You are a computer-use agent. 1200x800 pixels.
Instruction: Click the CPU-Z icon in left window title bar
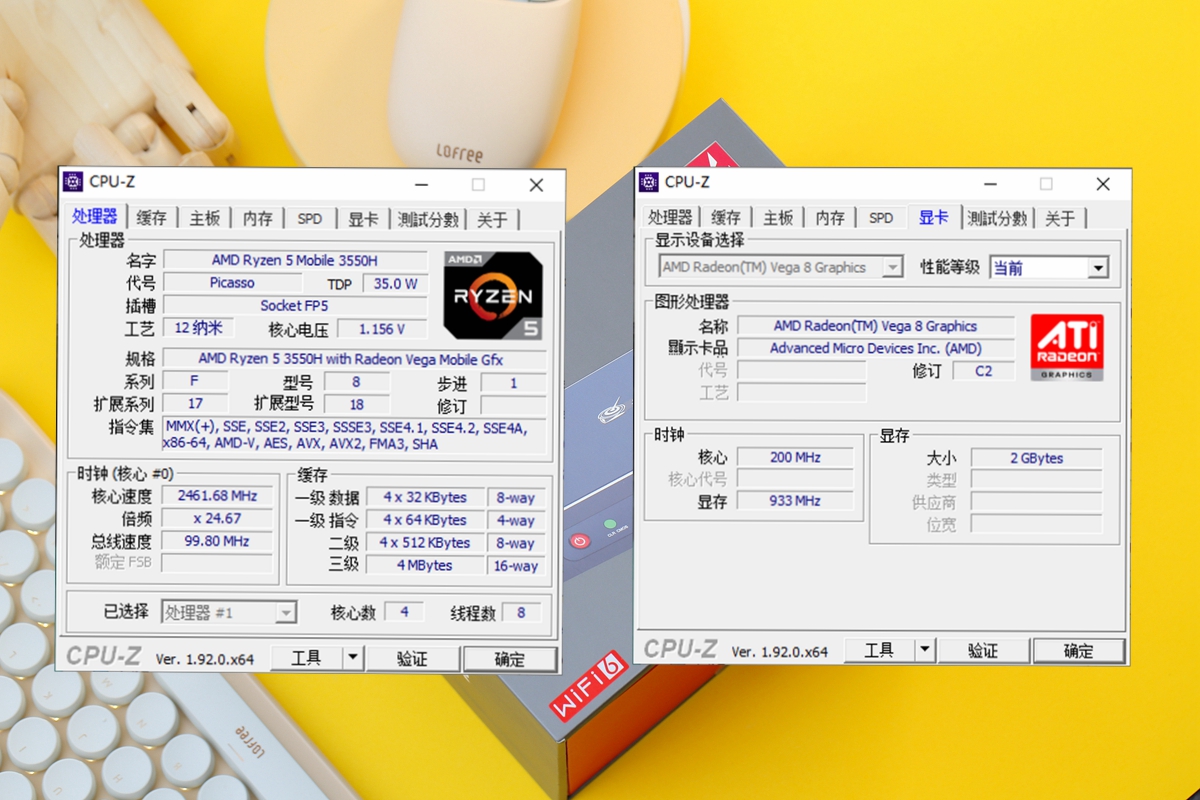click(x=74, y=182)
